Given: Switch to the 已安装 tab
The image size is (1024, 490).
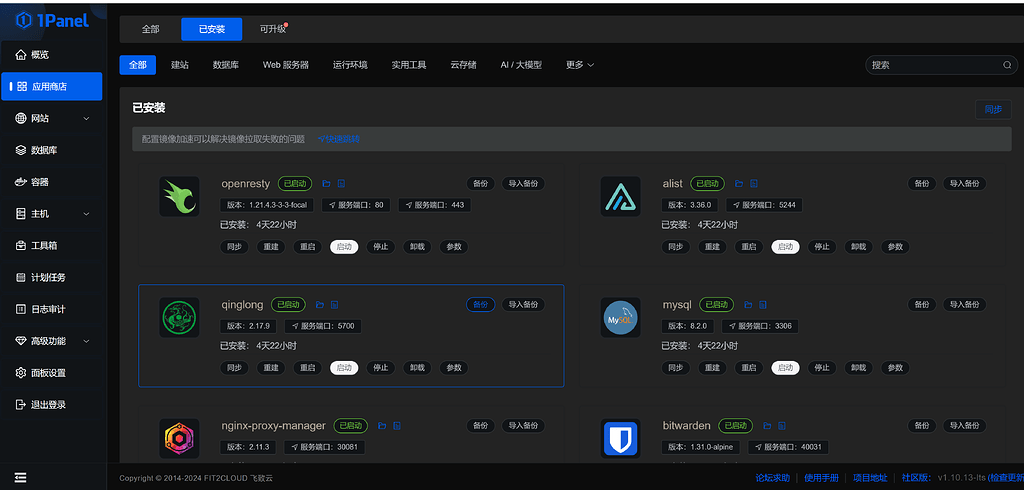Looking at the screenshot, I should [x=212, y=29].
